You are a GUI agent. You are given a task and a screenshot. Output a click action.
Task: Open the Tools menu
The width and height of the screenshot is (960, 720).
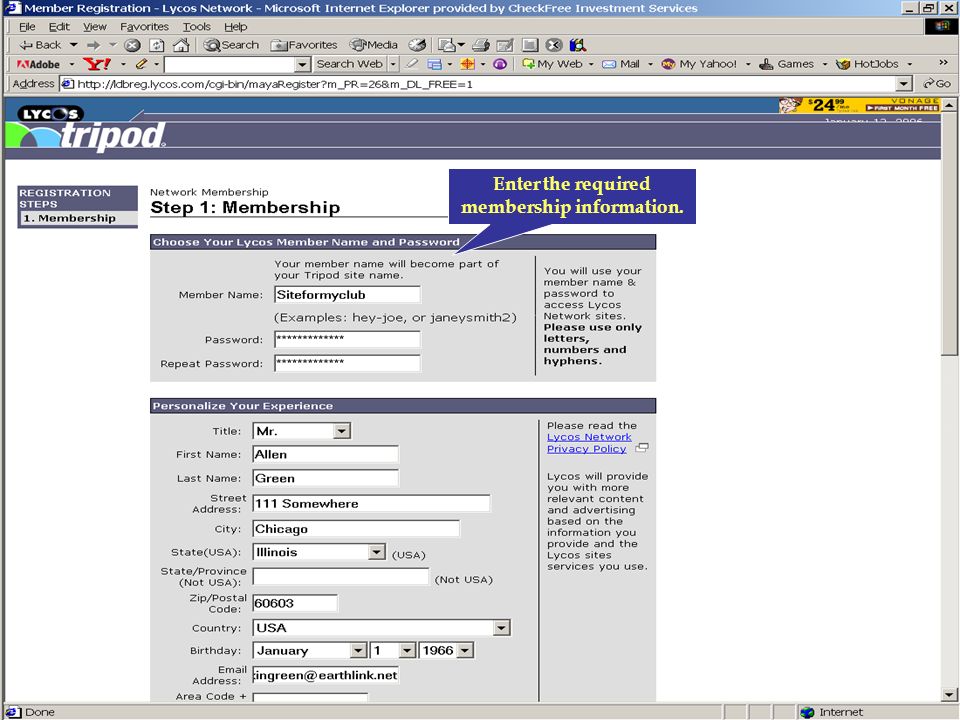[x=197, y=27]
